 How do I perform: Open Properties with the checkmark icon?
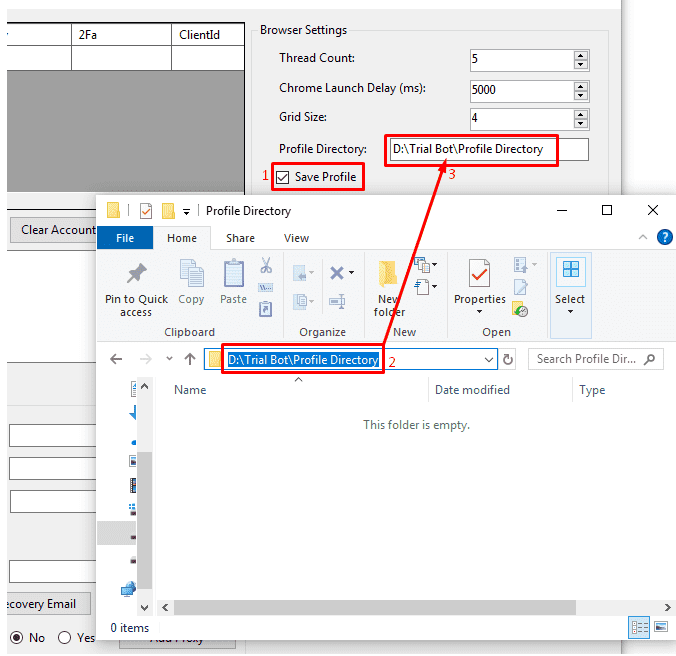tap(479, 273)
